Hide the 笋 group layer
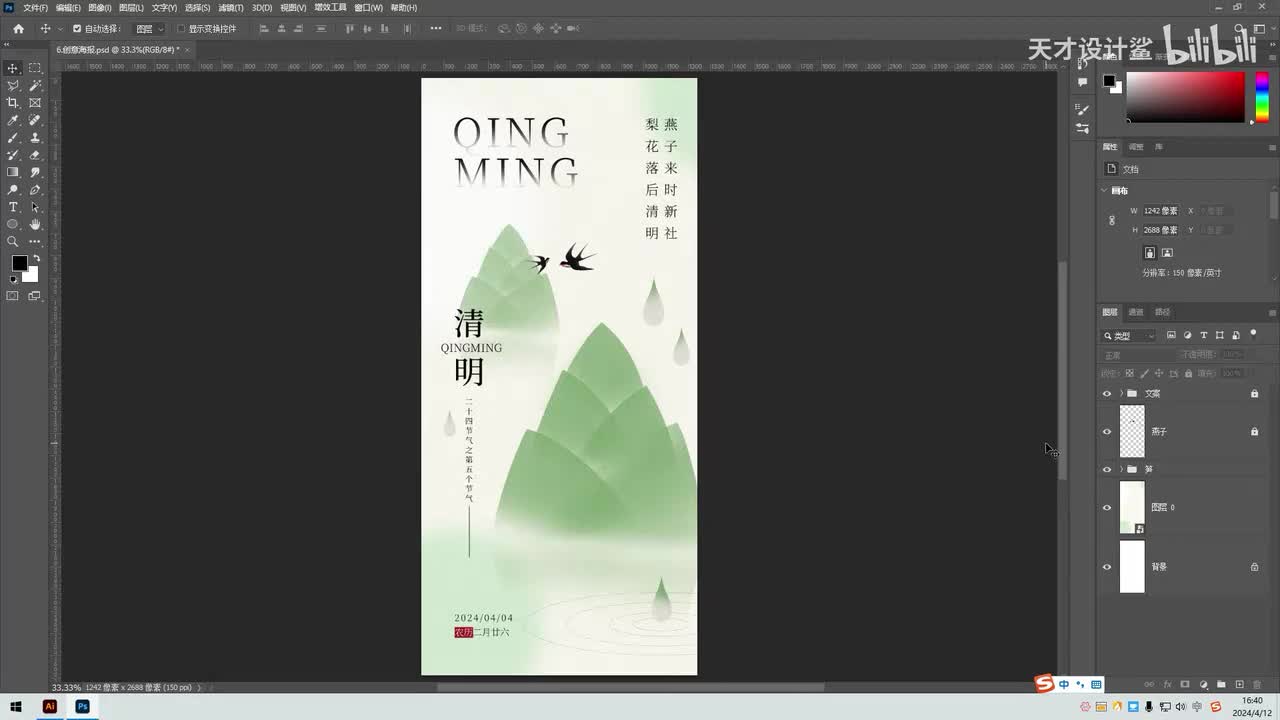 point(1107,469)
